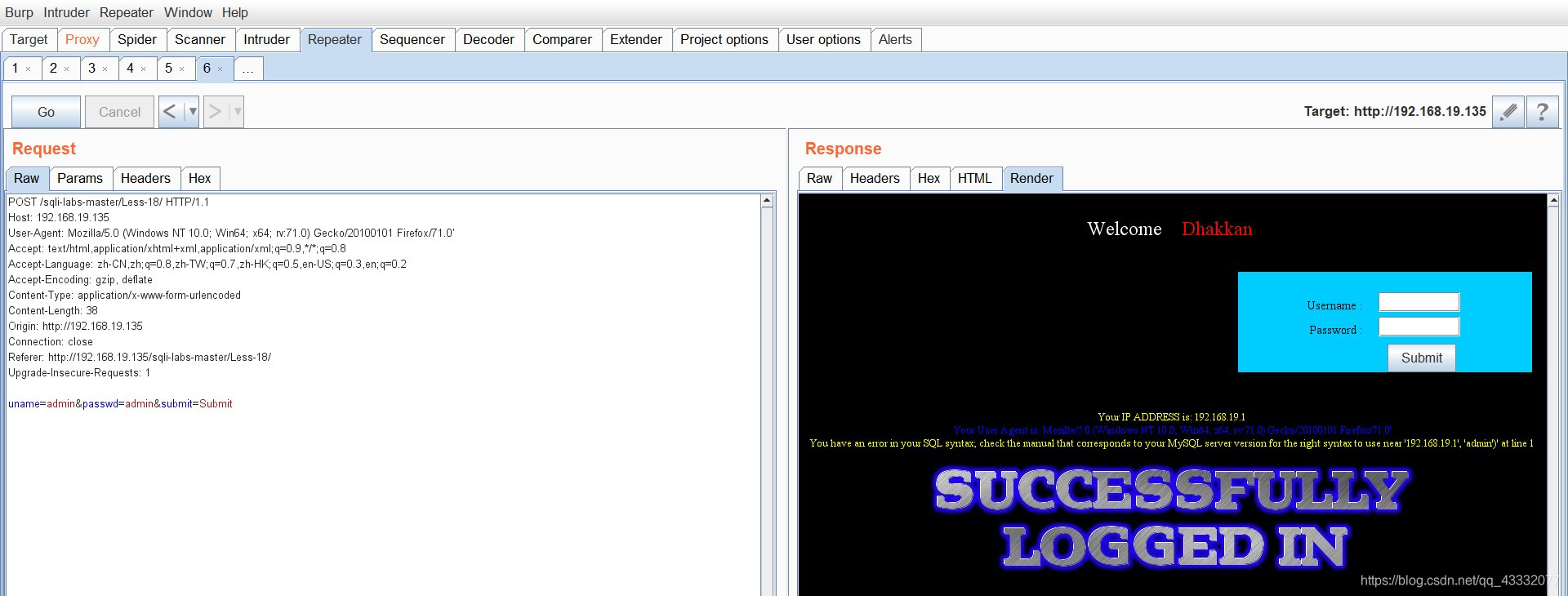Viewport: 1568px width, 596px height.
Task: Select the Repeater tool tab
Action: pos(335,39)
